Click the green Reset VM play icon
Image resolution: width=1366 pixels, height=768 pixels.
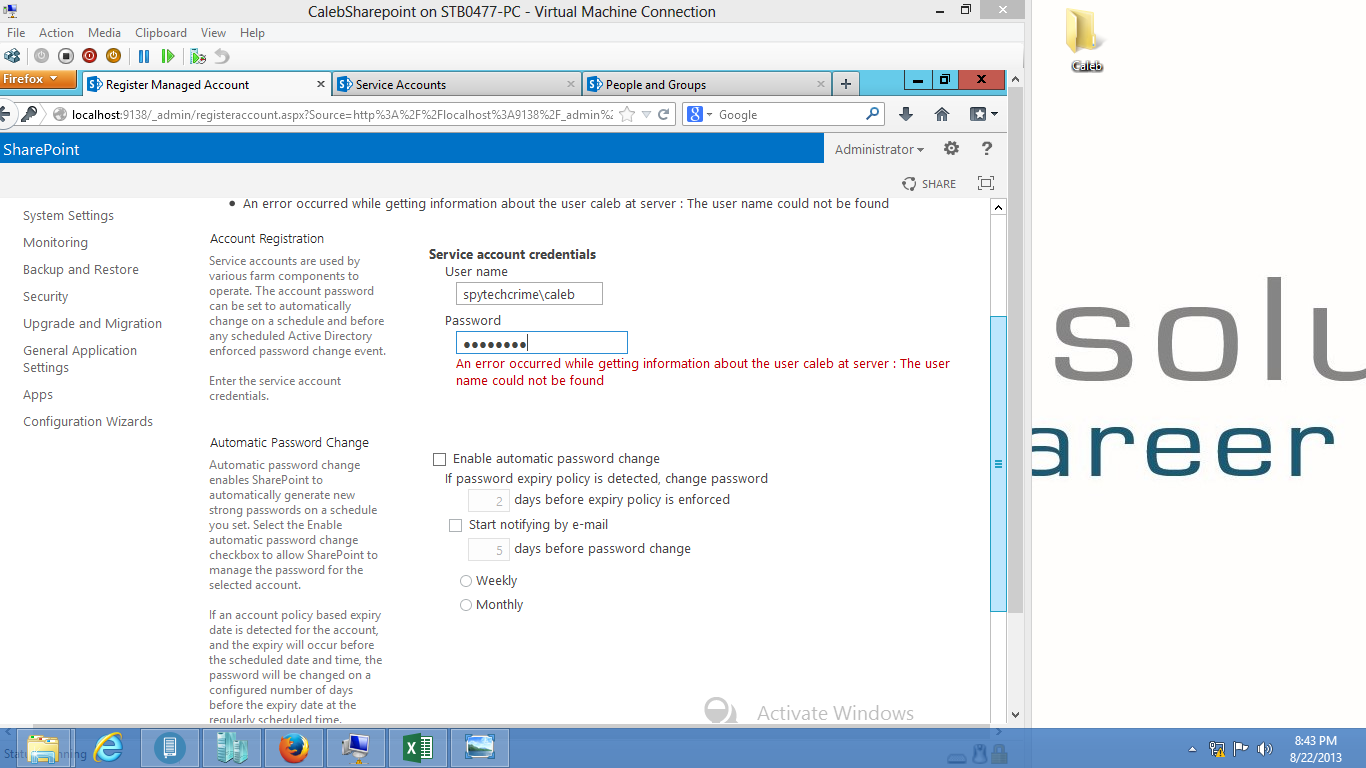168,57
